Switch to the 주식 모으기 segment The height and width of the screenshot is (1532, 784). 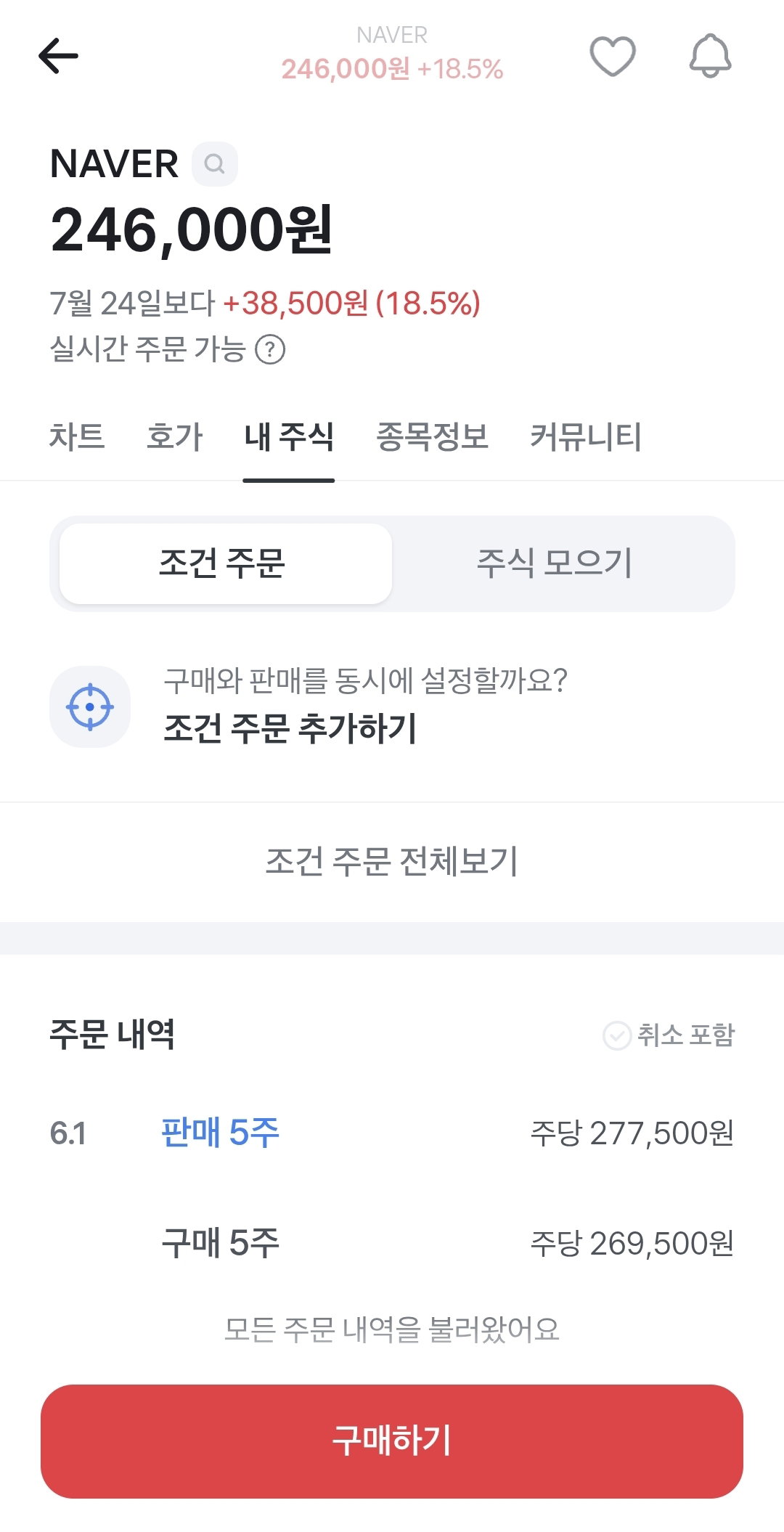555,563
